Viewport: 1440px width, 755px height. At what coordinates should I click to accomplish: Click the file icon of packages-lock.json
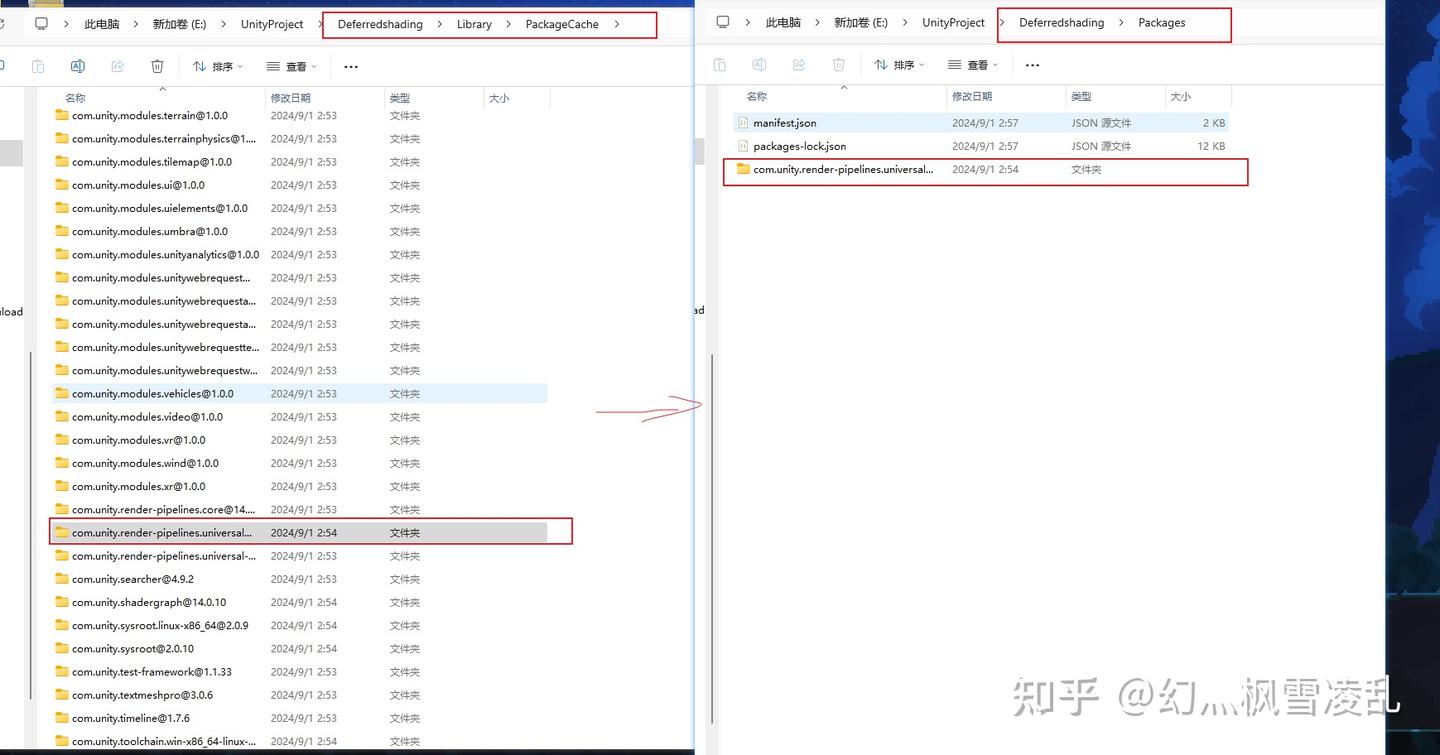[x=743, y=146]
